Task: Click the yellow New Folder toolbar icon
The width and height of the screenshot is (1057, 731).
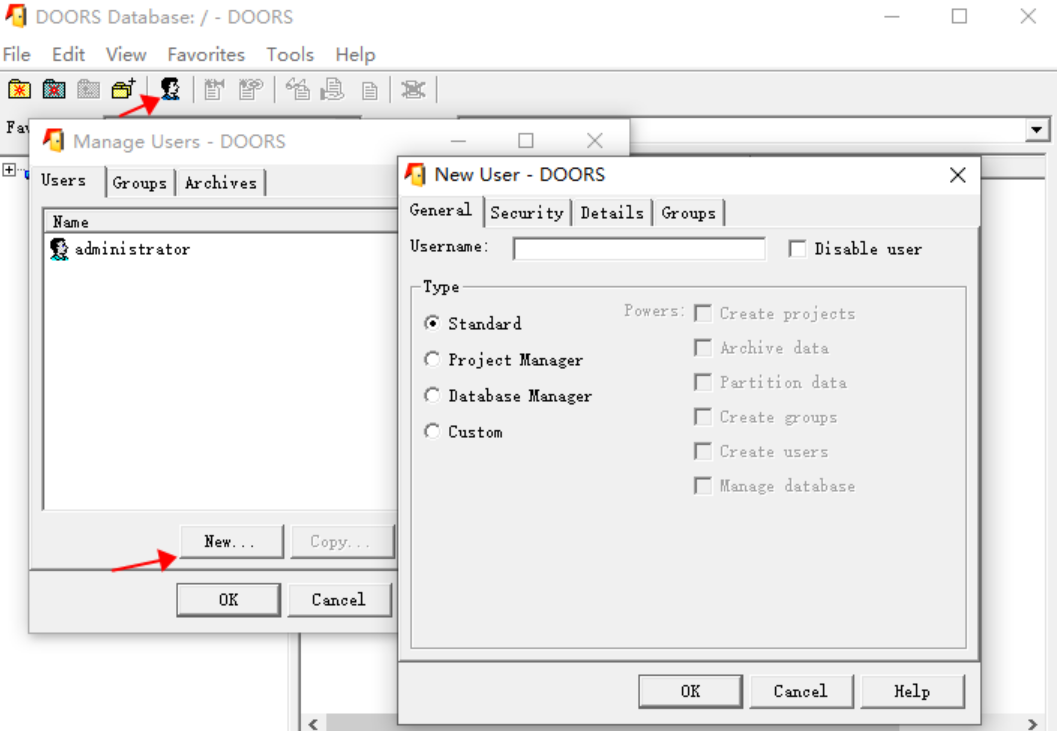Action: tap(19, 89)
